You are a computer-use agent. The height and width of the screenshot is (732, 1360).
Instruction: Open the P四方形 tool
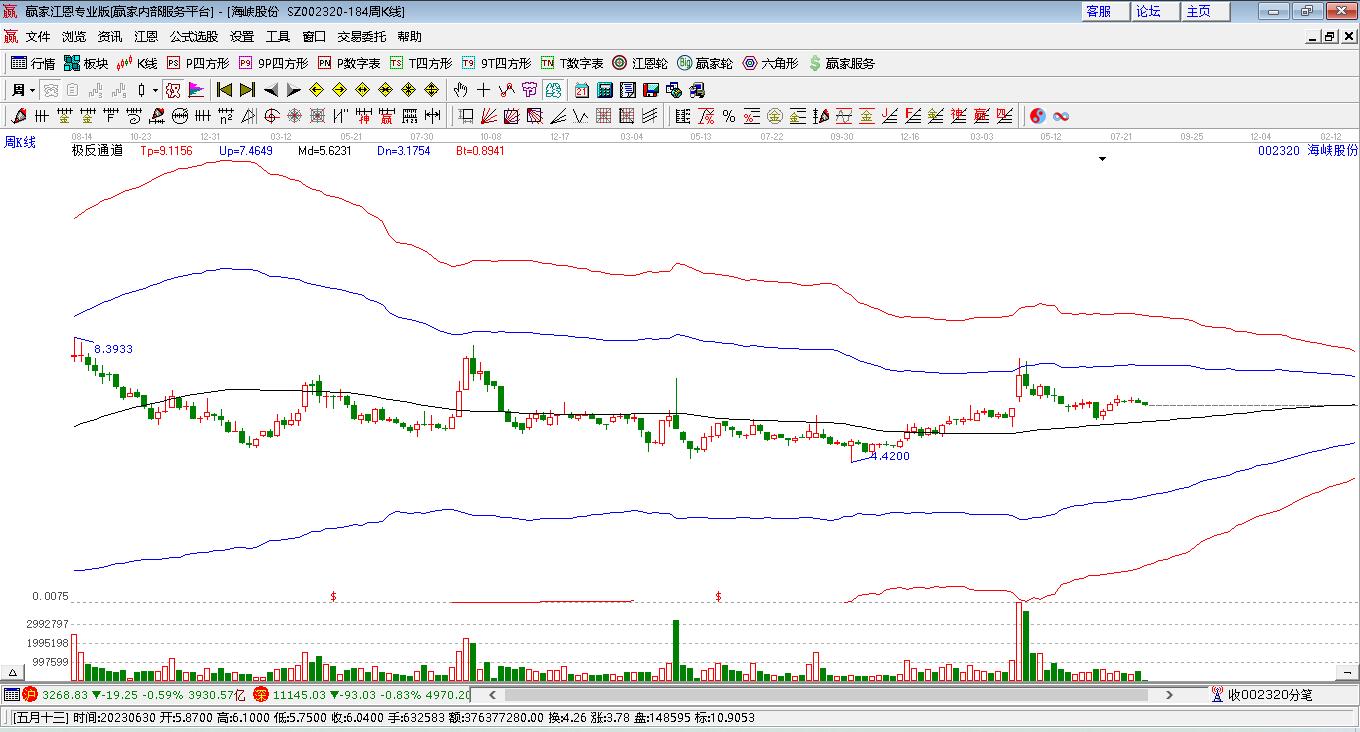click(x=197, y=63)
